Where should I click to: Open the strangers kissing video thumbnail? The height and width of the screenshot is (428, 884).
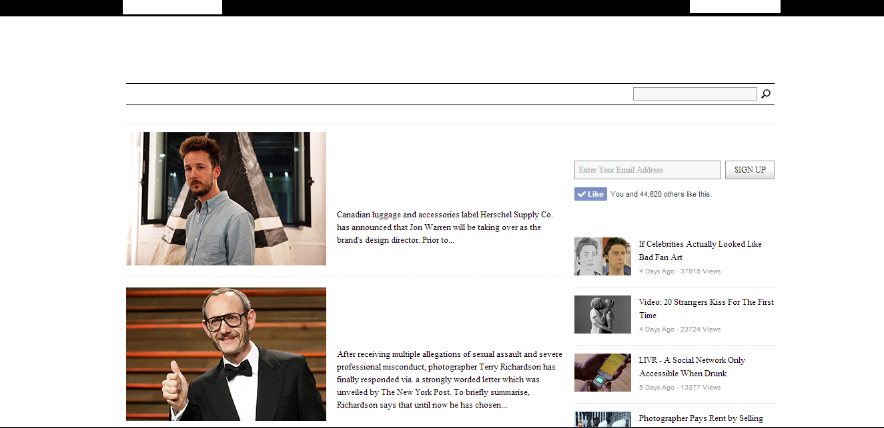(x=602, y=314)
